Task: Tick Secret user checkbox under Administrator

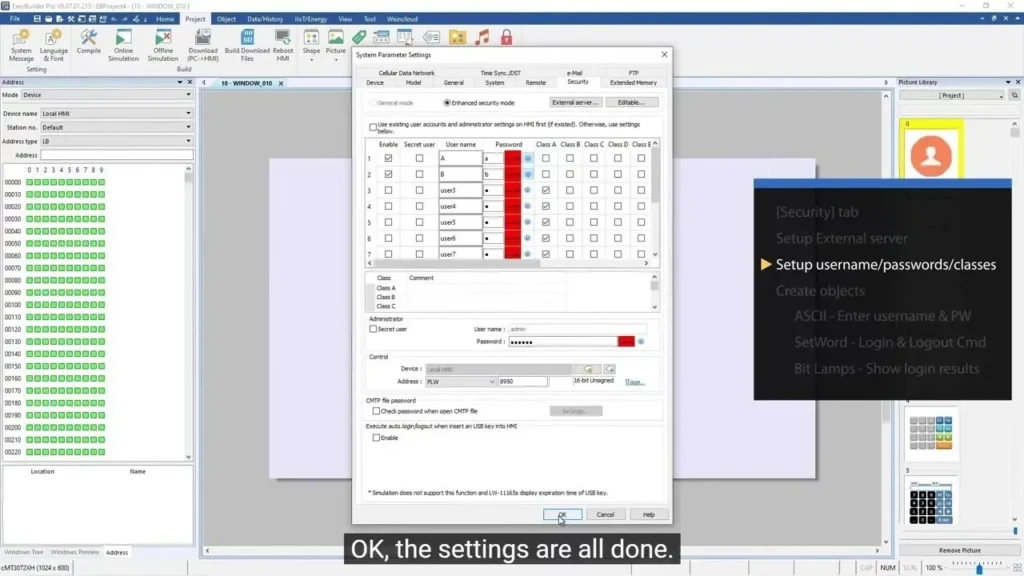Action: [x=373, y=329]
